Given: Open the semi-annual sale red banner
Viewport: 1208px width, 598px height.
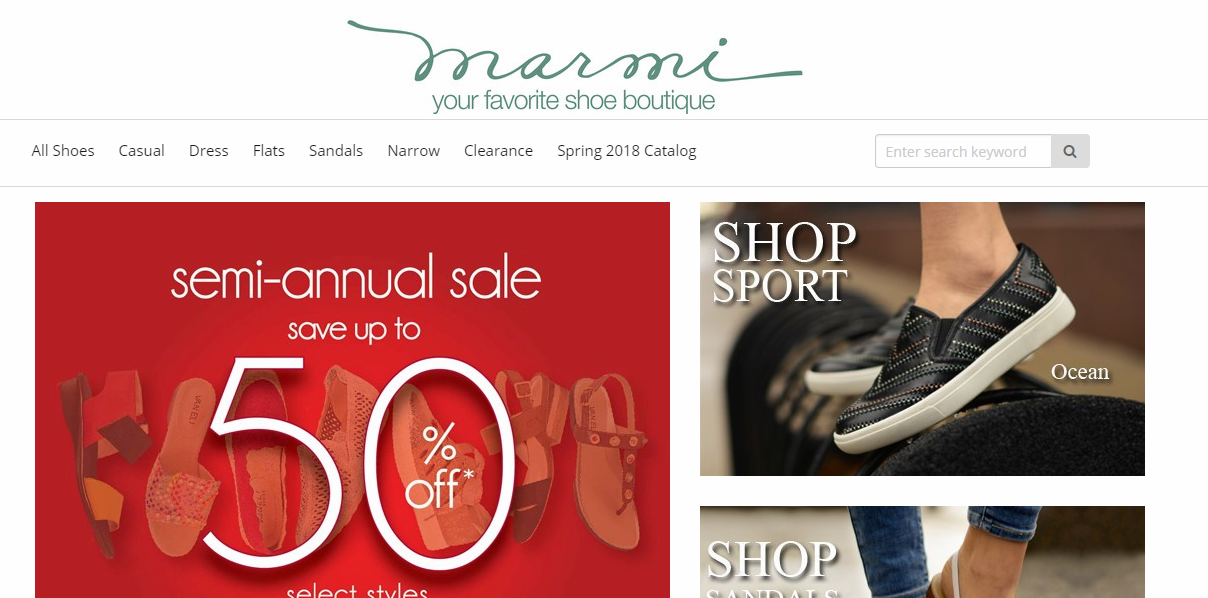Looking at the screenshot, I should [352, 400].
